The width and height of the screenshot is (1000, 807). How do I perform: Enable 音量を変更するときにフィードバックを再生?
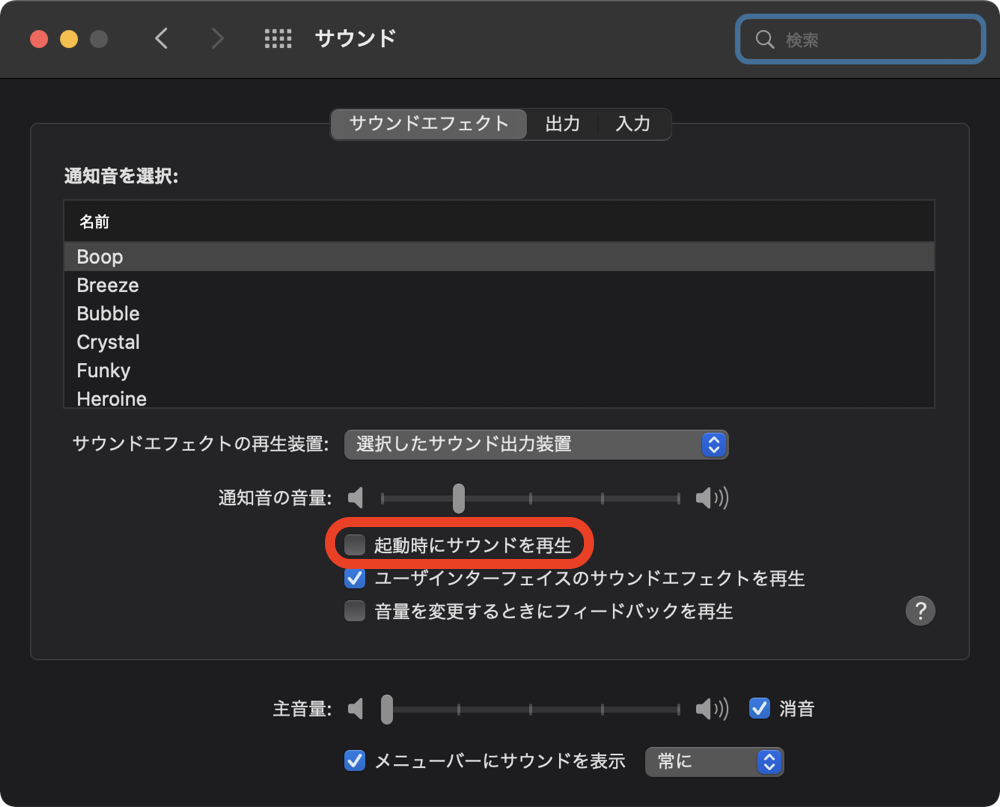pyautogui.click(x=355, y=611)
